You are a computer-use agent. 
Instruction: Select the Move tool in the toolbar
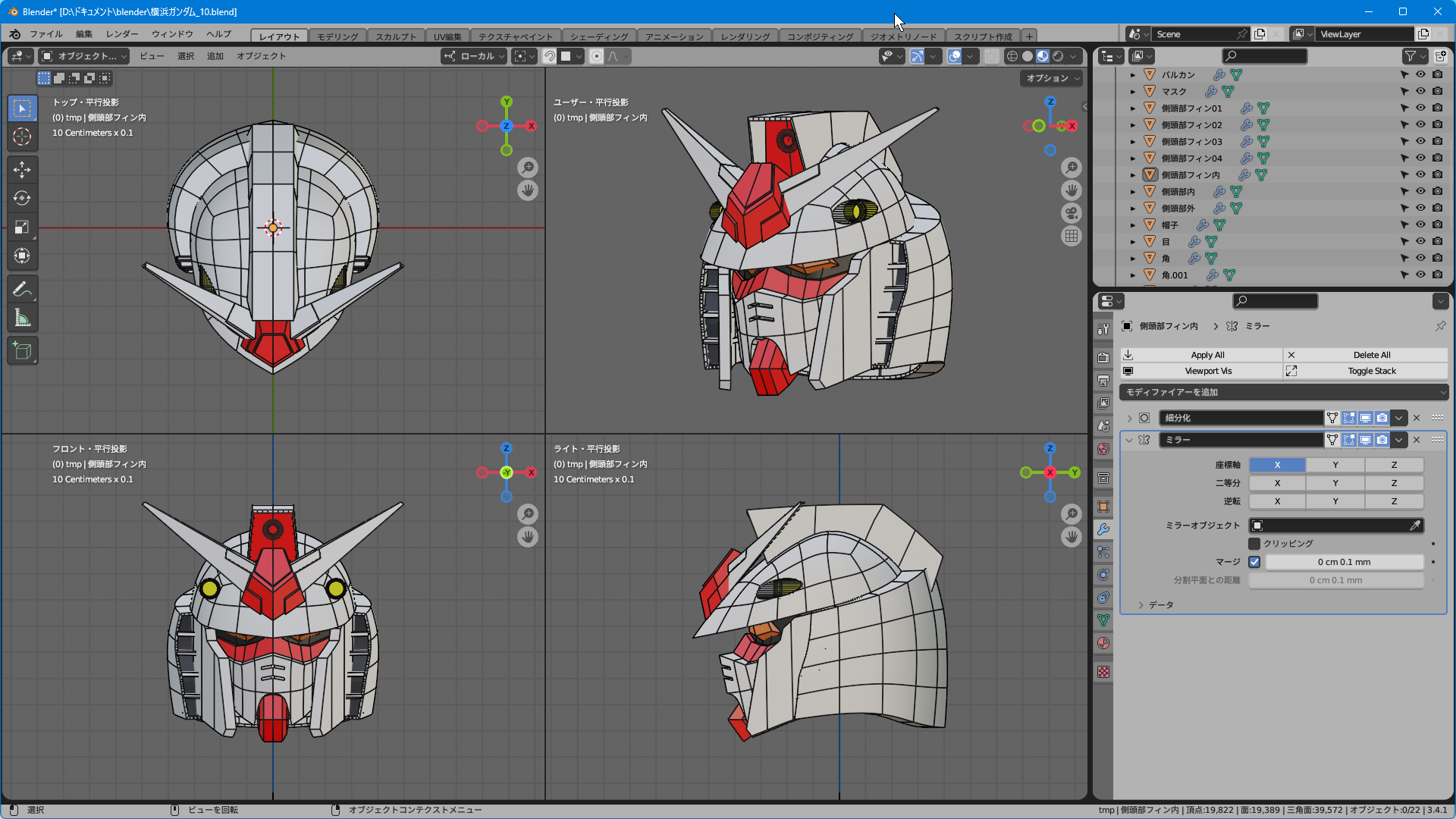22,169
